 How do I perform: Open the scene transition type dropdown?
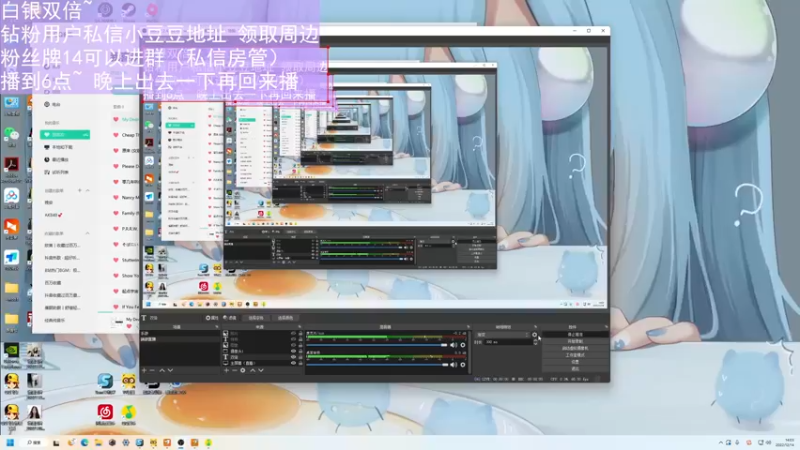coord(503,335)
